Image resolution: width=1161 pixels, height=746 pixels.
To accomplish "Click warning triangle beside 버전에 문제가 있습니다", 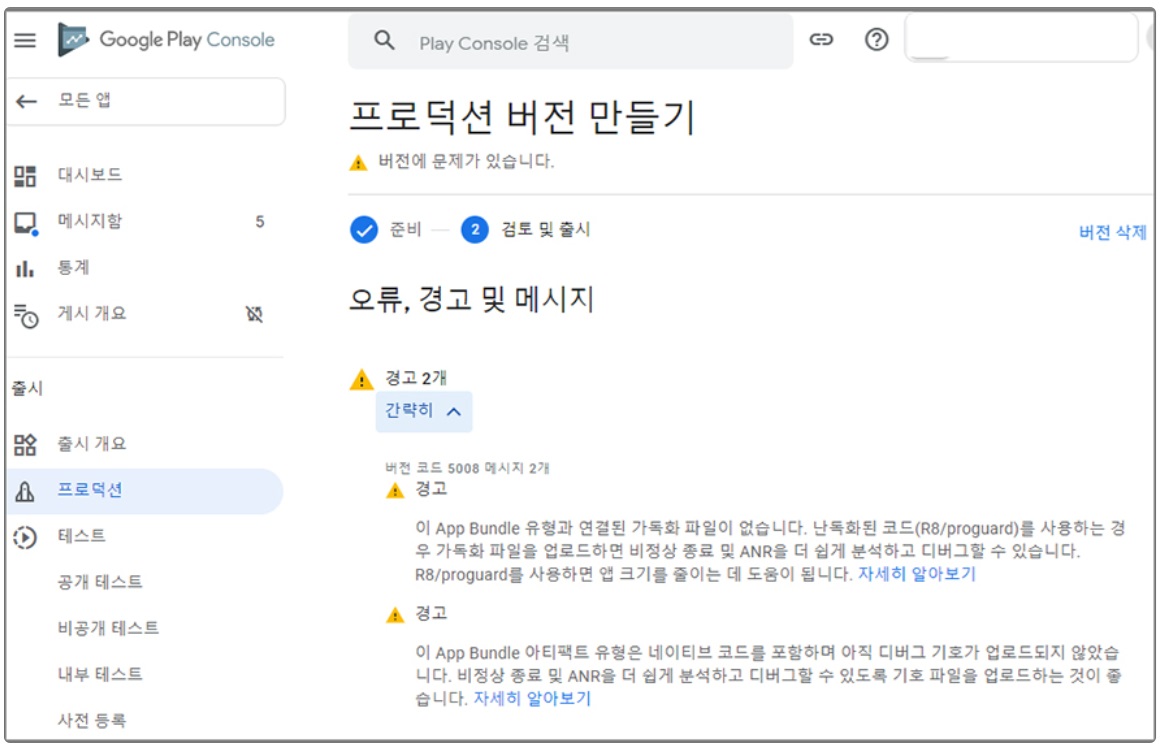I will pyautogui.click(x=358, y=163).
